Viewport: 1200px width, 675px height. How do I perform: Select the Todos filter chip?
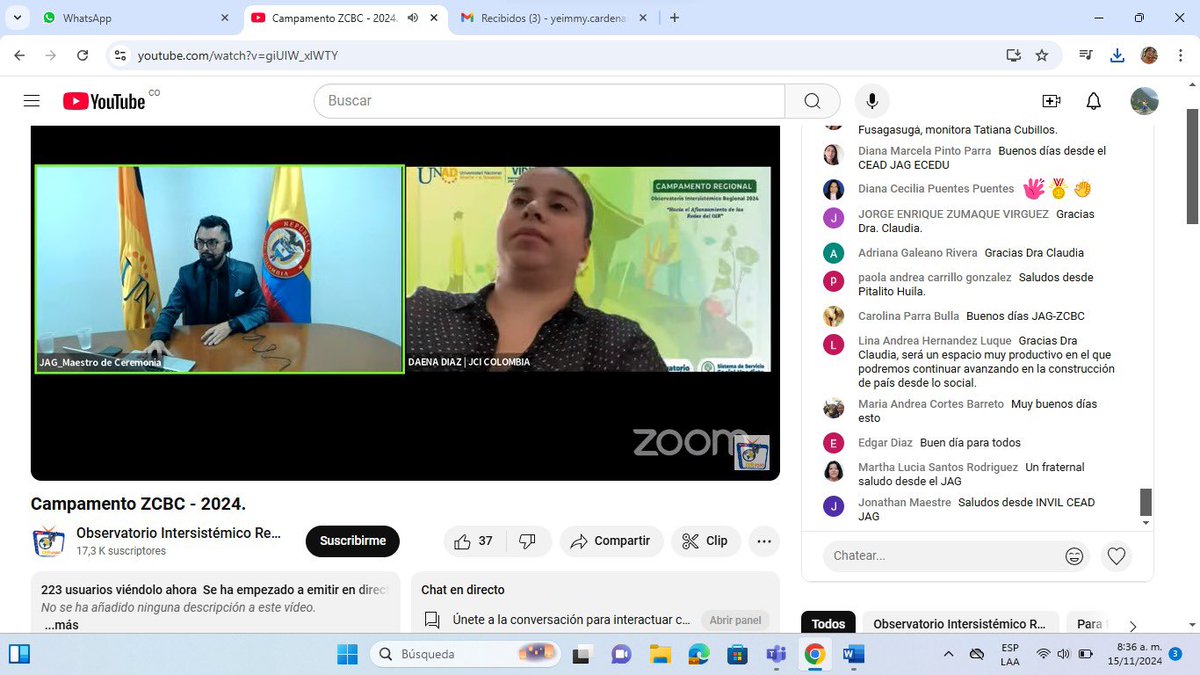tap(828, 624)
